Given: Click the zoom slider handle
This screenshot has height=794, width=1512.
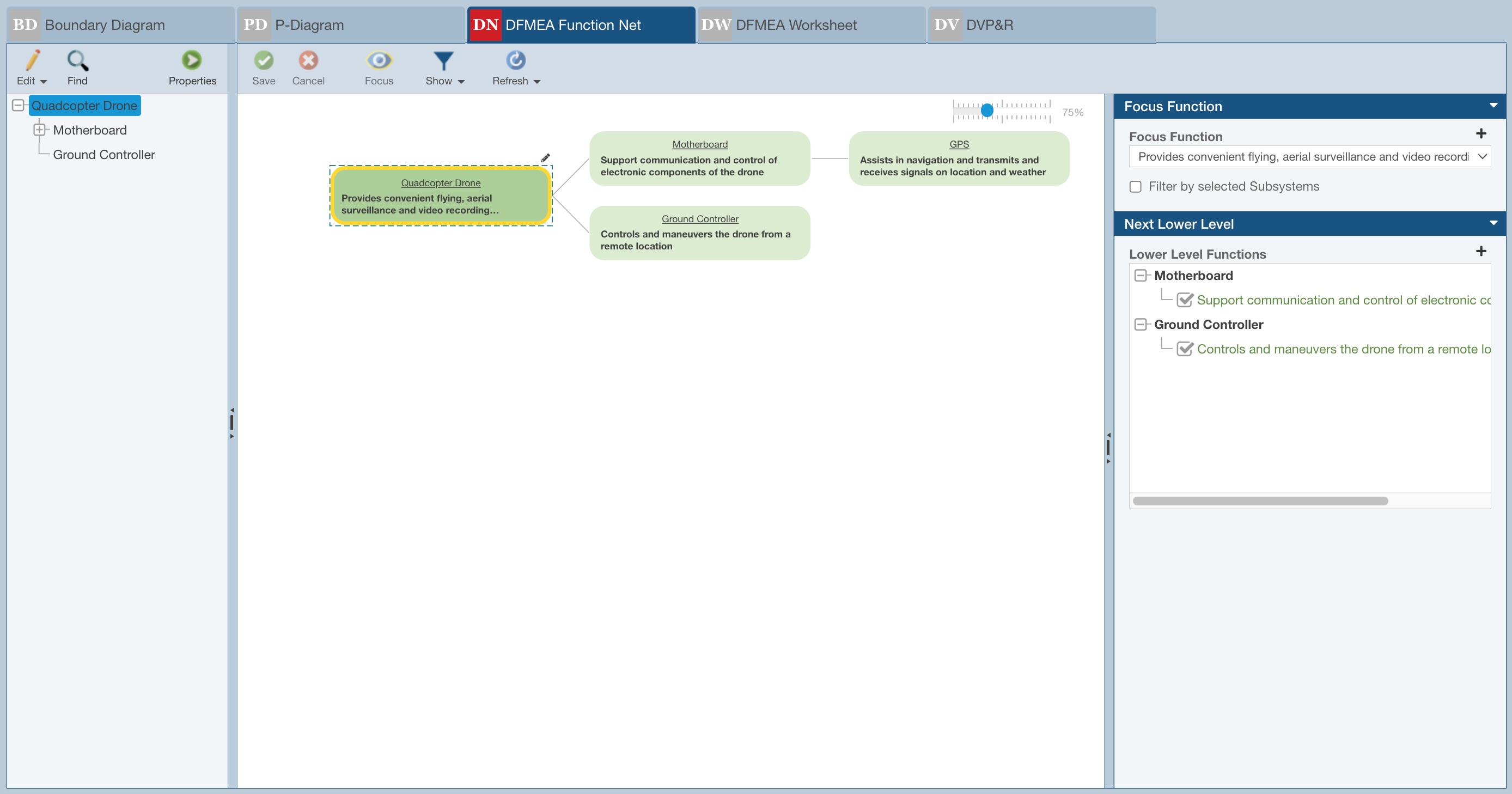Looking at the screenshot, I should click(987, 111).
